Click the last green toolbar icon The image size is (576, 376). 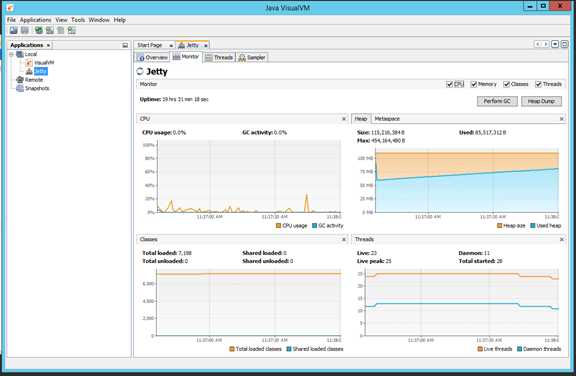[x=72, y=30]
